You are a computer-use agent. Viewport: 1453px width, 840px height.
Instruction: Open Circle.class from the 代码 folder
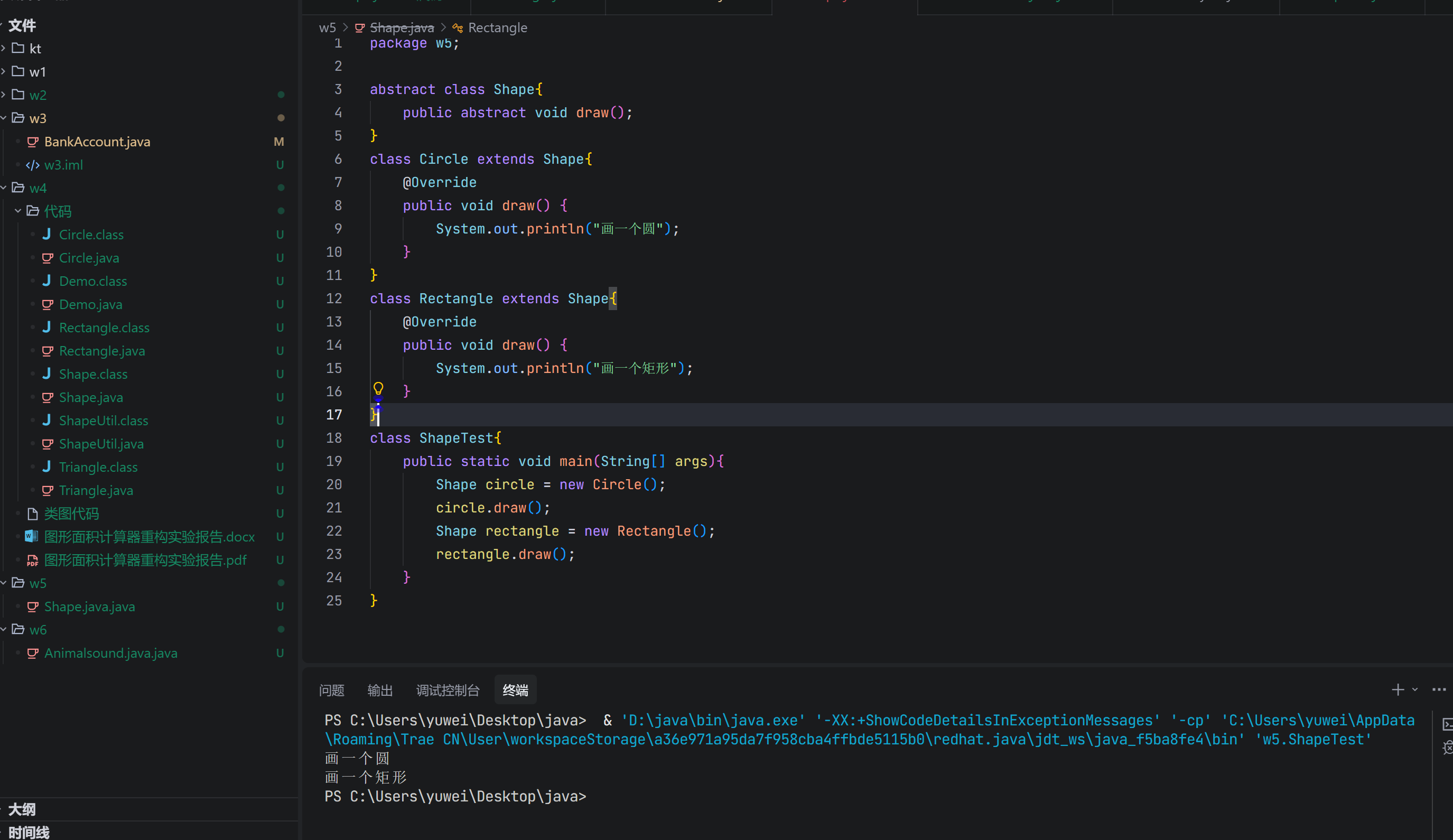91,235
